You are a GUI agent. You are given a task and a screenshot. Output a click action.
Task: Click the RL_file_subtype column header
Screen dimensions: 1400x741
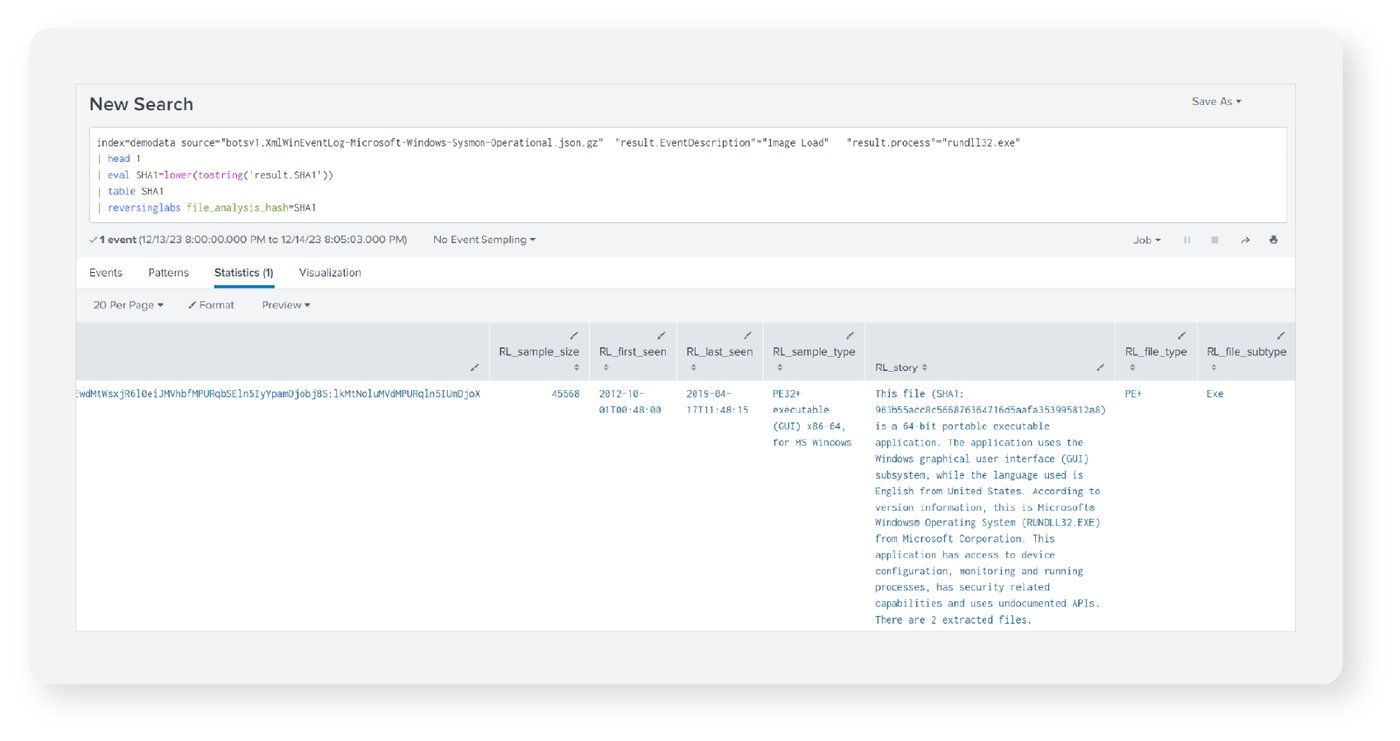tap(1246, 352)
